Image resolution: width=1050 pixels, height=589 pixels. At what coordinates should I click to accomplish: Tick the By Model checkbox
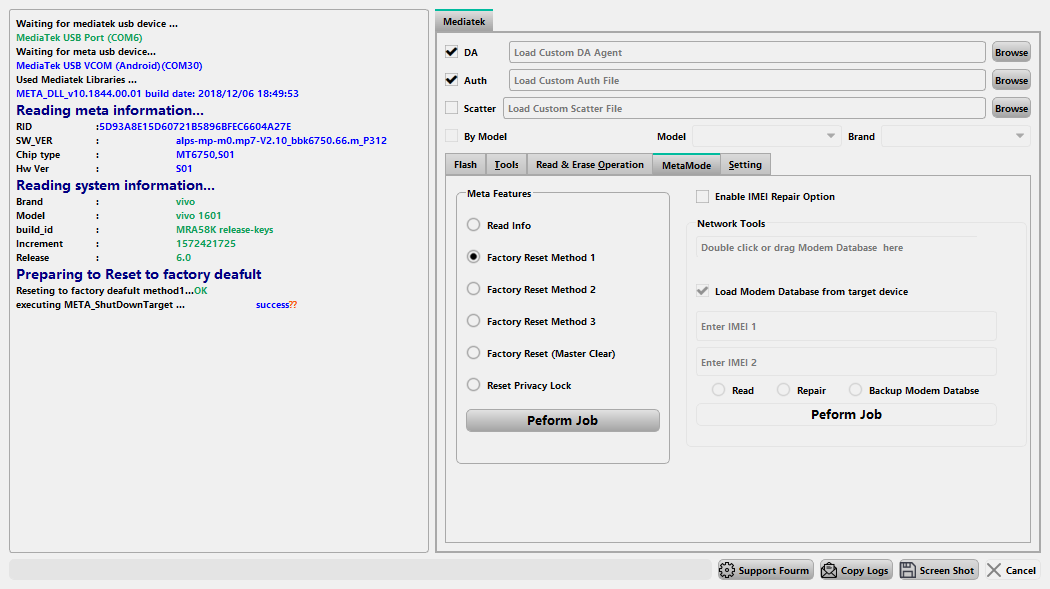[451, 136]
